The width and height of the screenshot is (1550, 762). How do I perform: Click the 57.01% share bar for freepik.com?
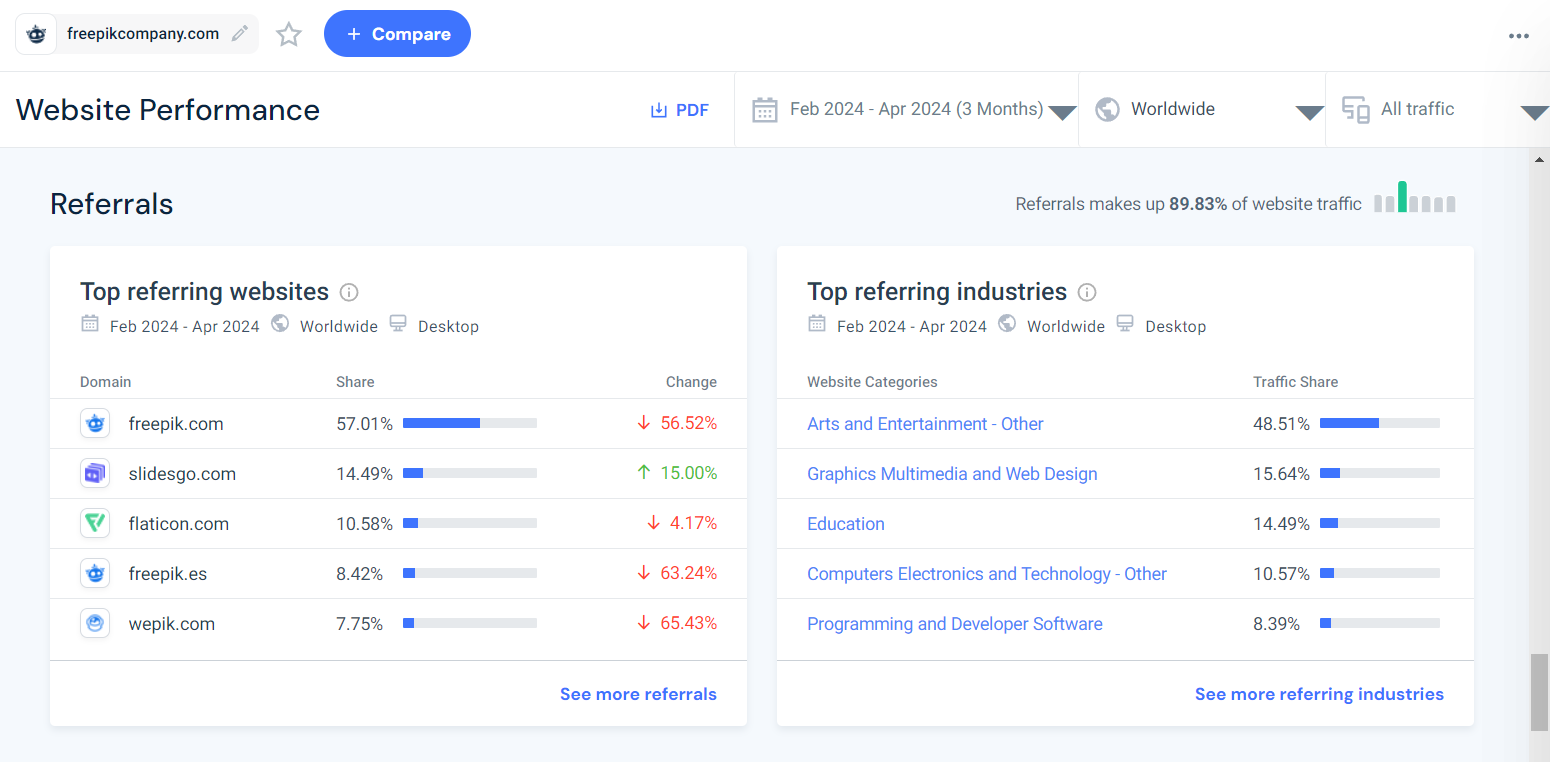(x=470, y=424)
